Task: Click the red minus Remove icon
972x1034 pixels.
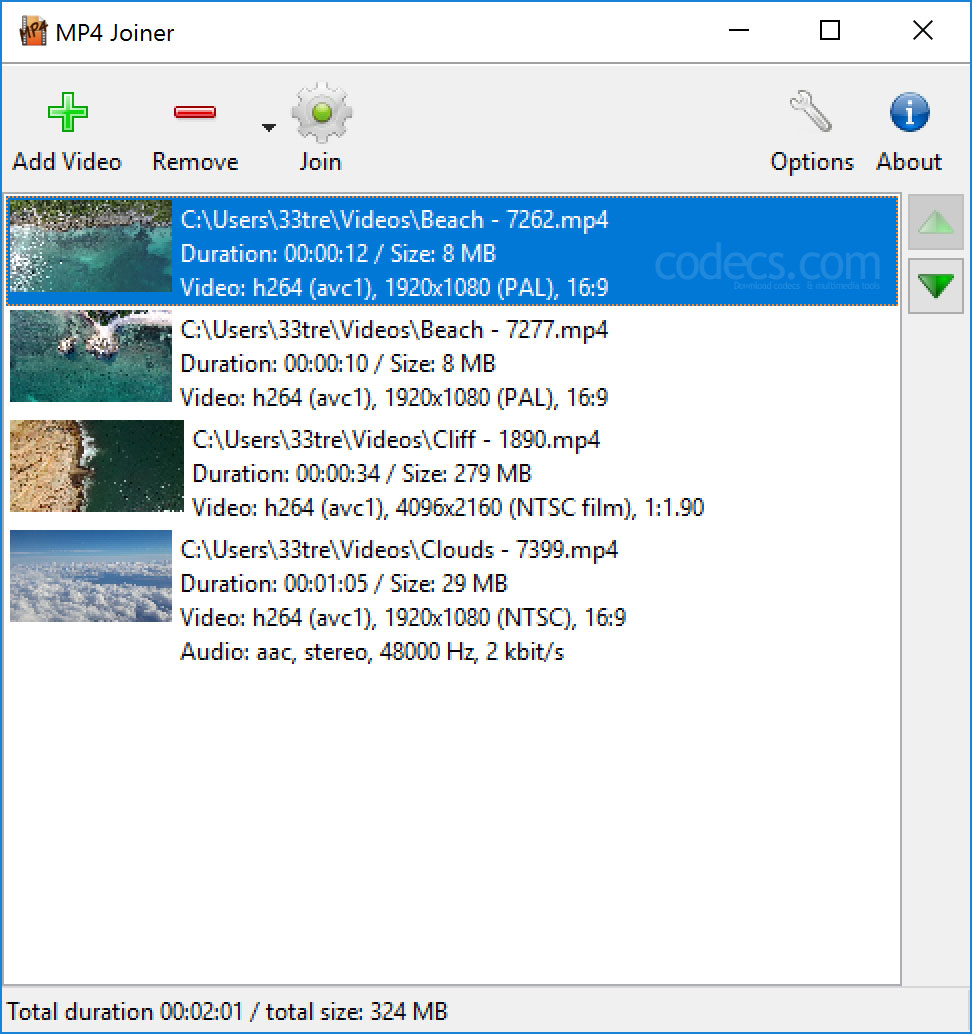Action: point(195,112)
